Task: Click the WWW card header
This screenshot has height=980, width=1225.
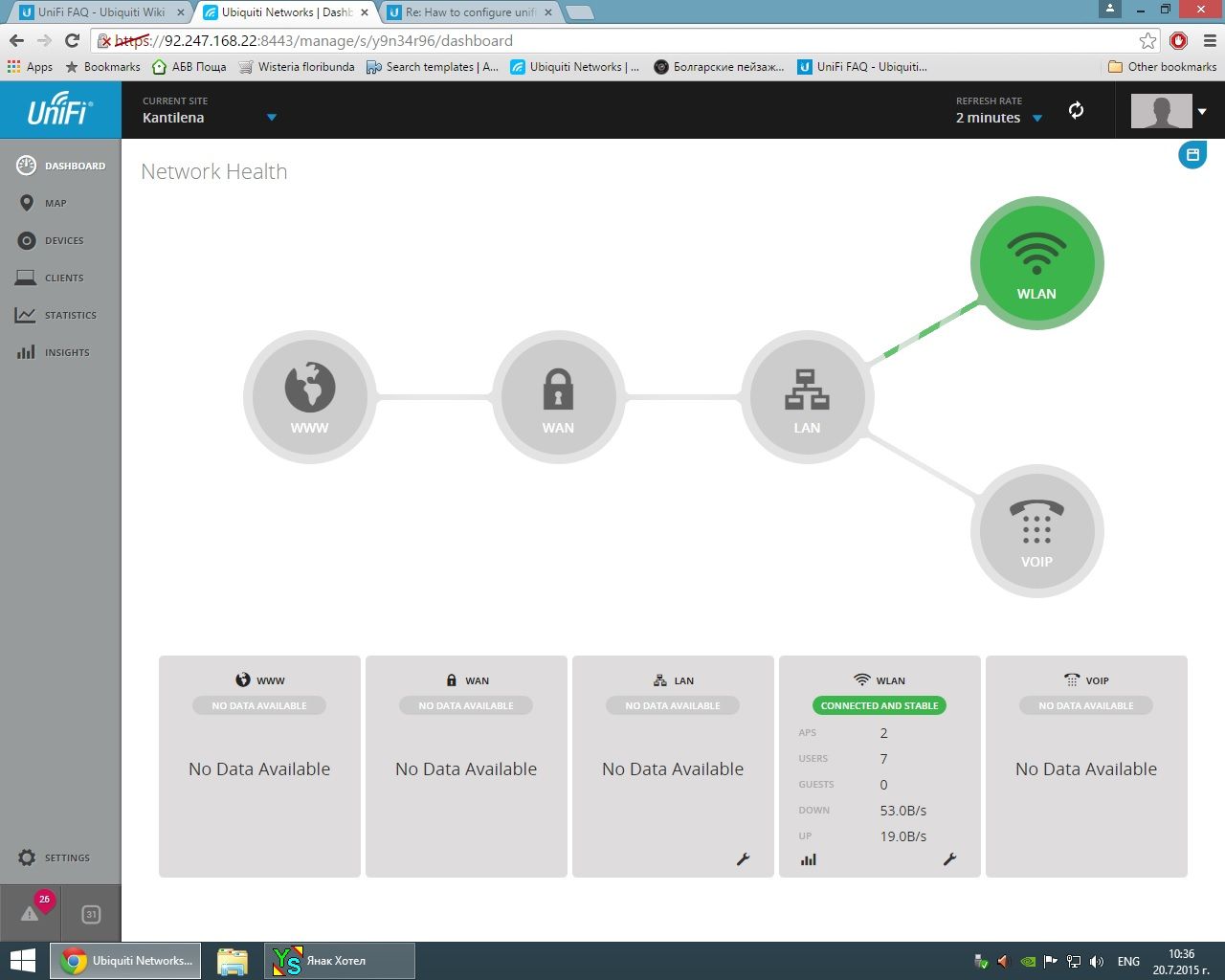Action: click(259, 680)
